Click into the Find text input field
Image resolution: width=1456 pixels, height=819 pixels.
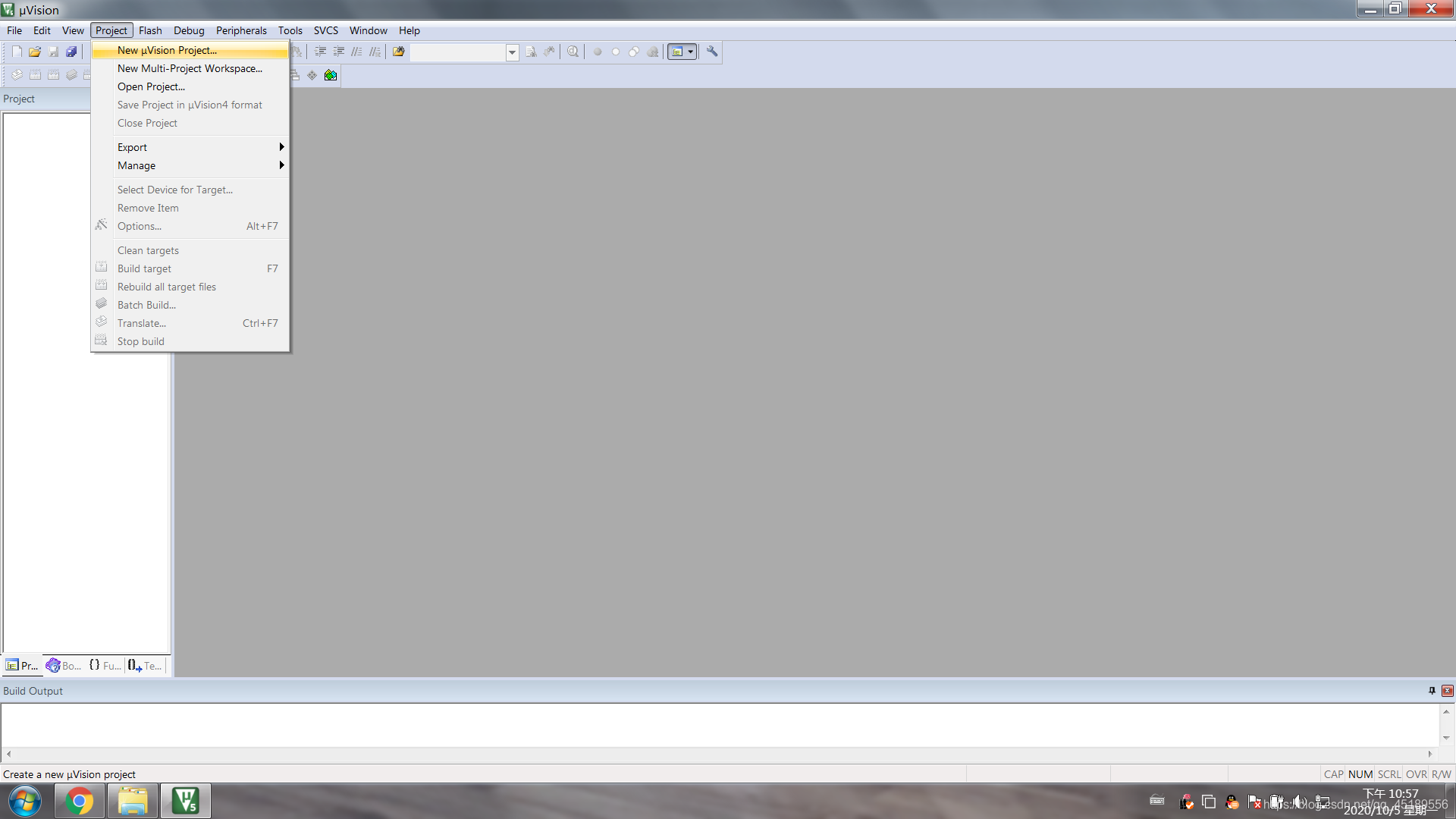tap(458, 52)
